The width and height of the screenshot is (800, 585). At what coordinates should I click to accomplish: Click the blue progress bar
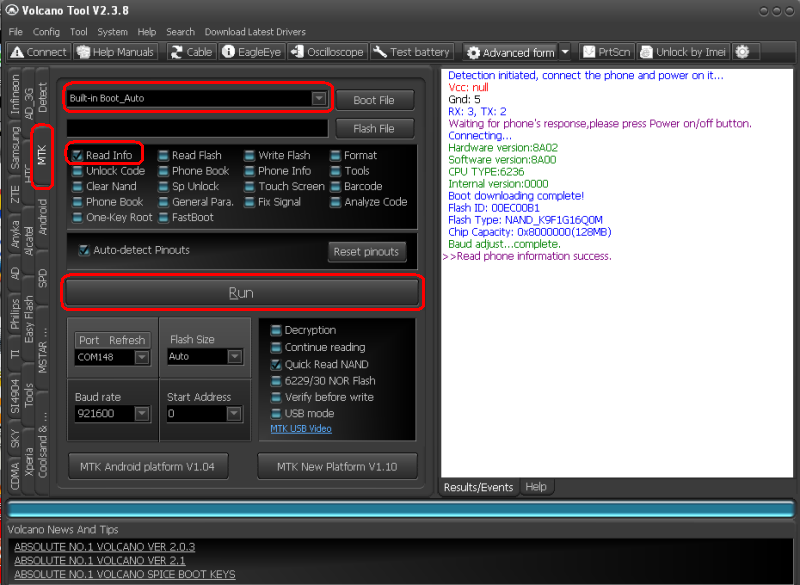[400, 509]
